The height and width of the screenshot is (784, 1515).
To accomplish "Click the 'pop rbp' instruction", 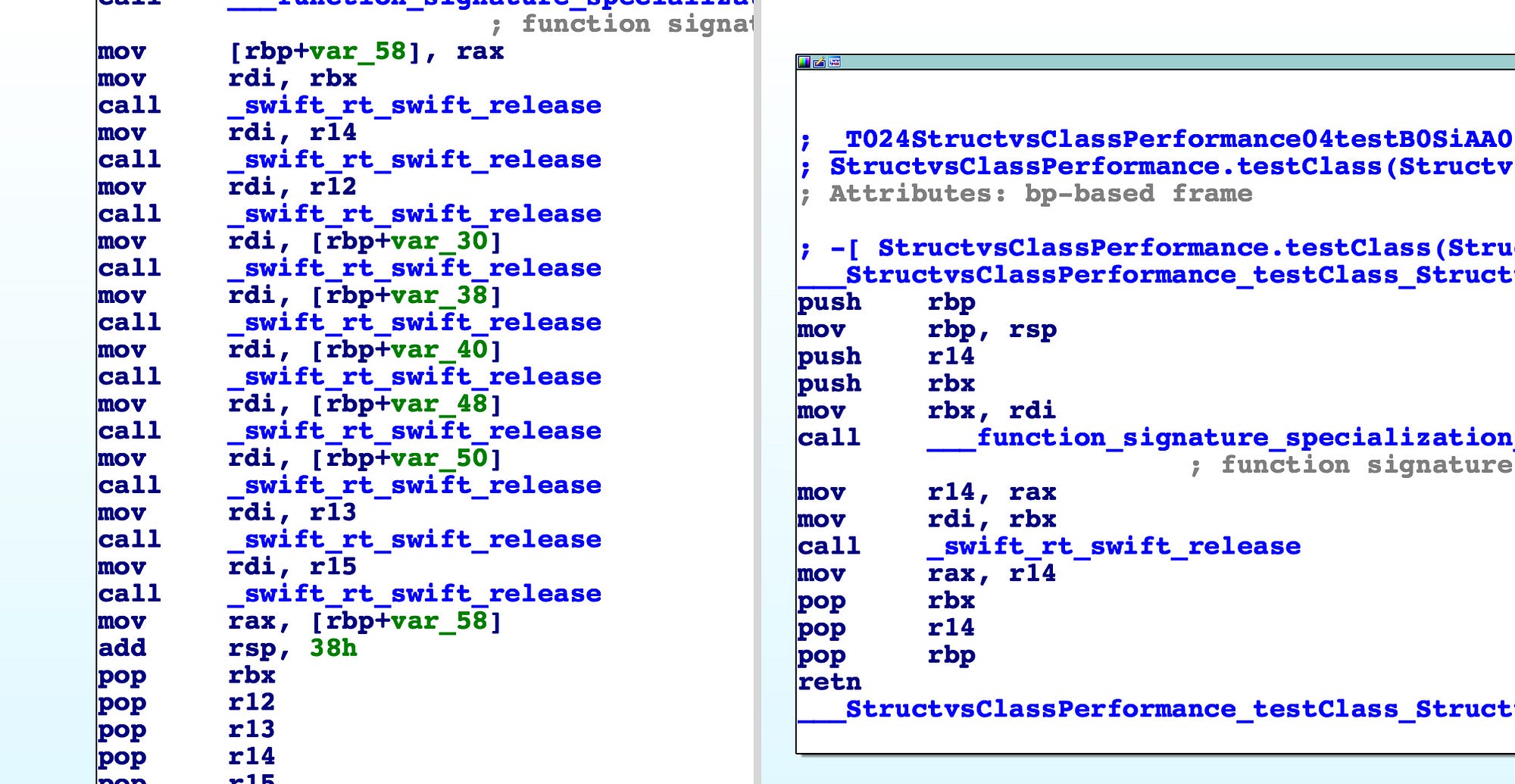I will (886, 656).
